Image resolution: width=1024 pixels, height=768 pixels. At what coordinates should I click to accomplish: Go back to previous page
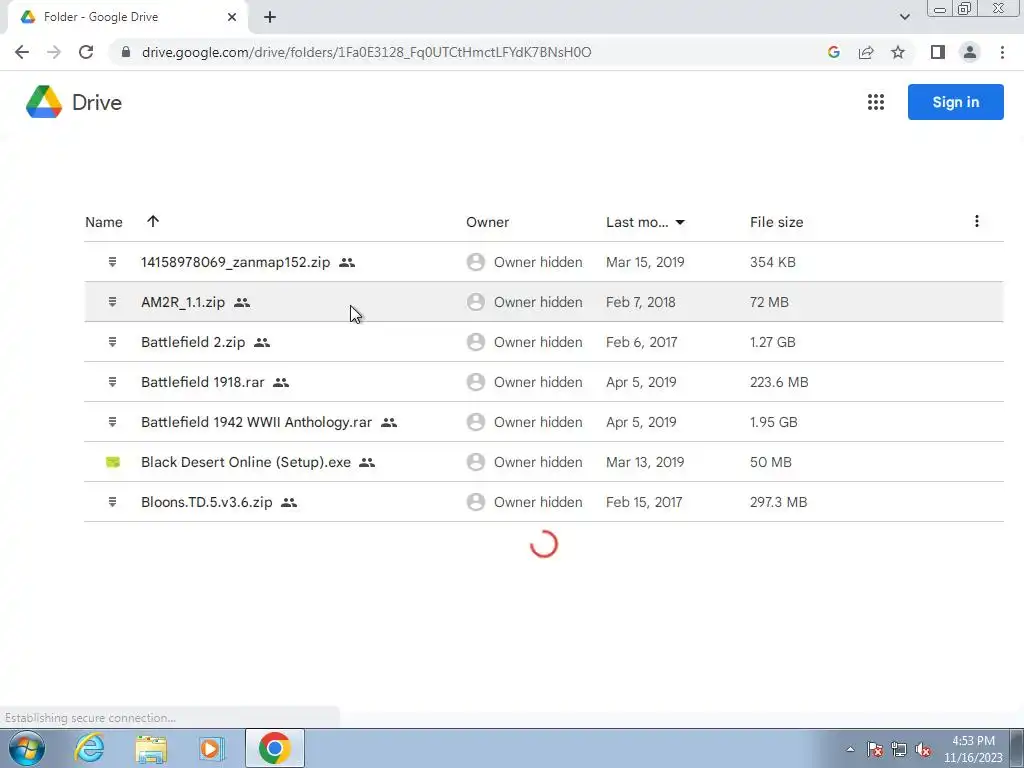[22, 52]
